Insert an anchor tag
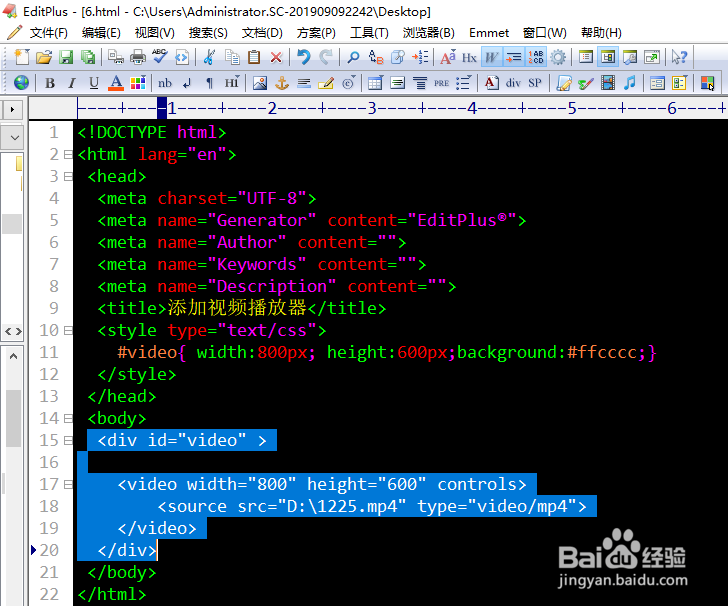 pyautogui.click(x=282, y=83)
